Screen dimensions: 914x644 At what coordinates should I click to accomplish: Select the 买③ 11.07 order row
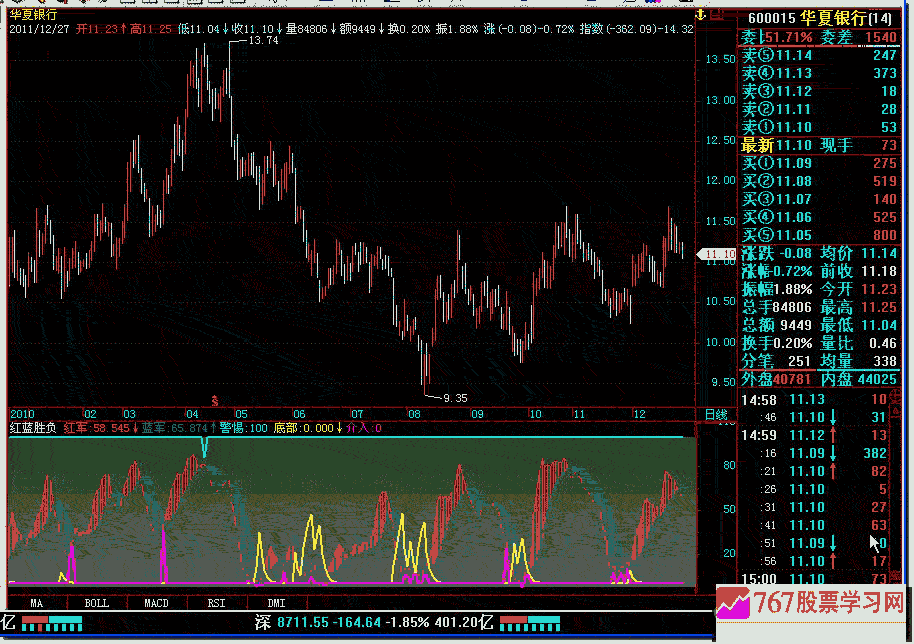(820, 200)
